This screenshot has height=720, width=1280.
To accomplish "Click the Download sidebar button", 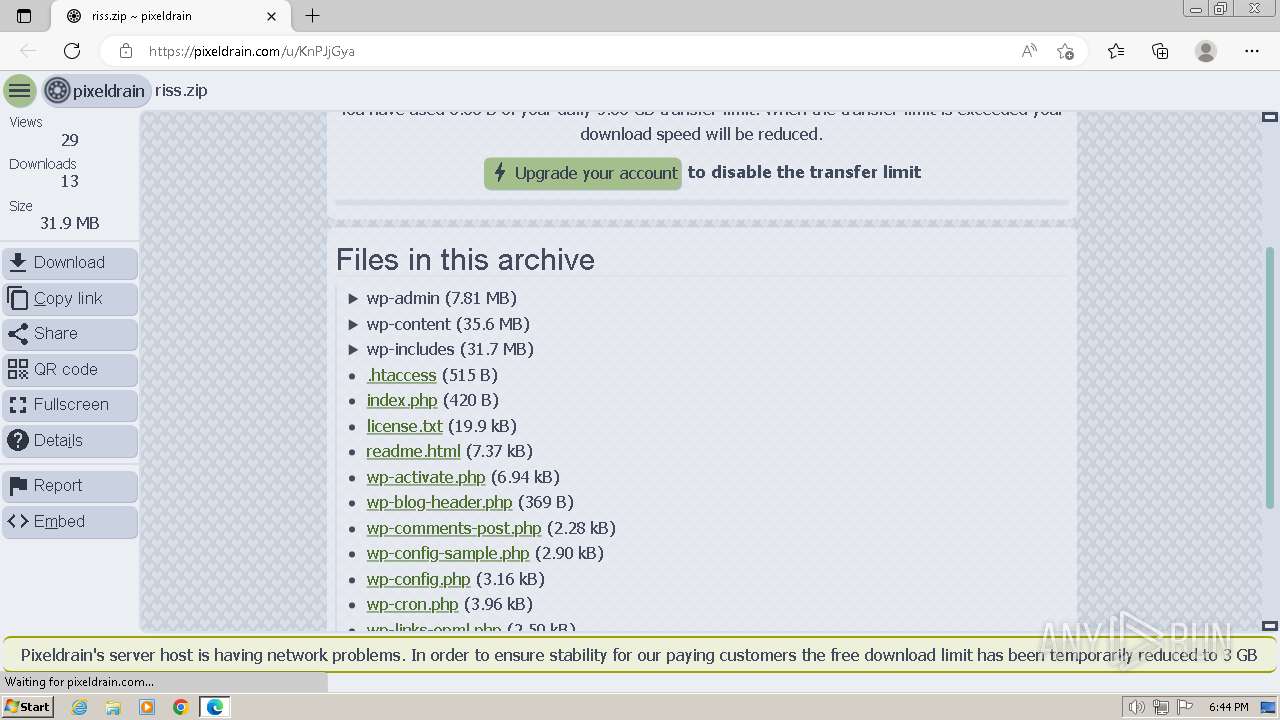I will pos(70,263).
